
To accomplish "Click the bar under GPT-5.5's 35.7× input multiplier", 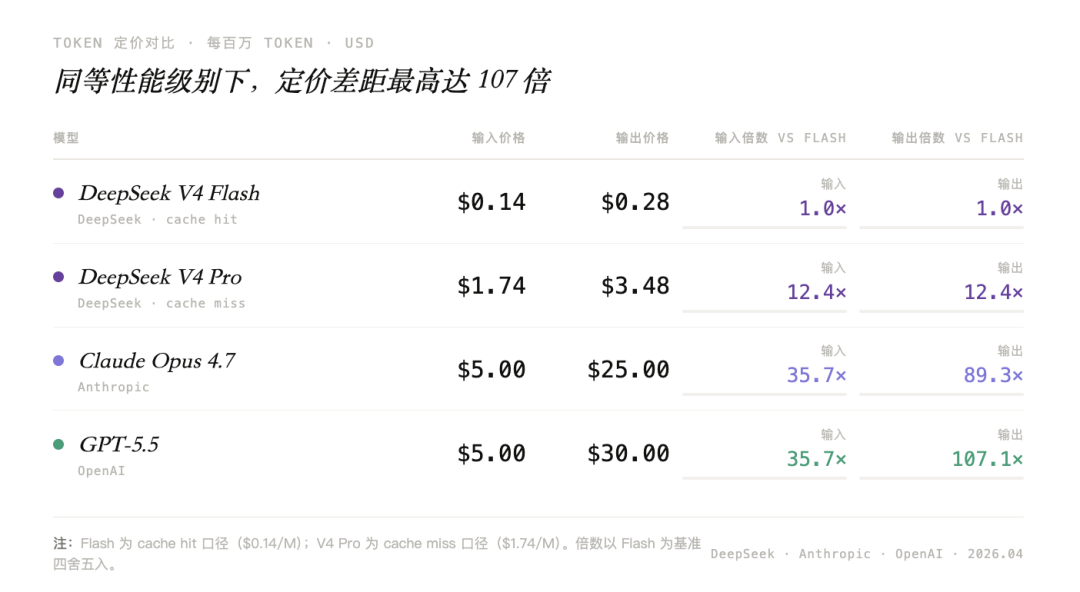I will [x=764, y=478].
